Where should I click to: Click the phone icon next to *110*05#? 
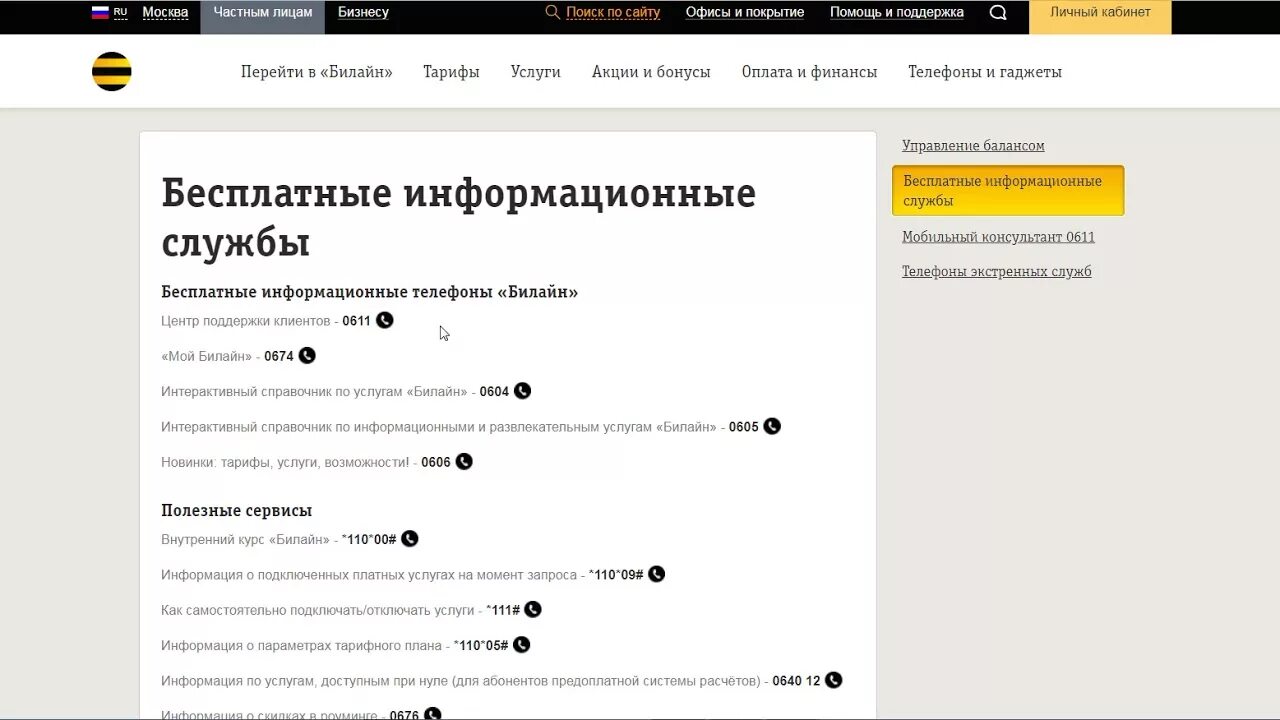coord(521,645)
